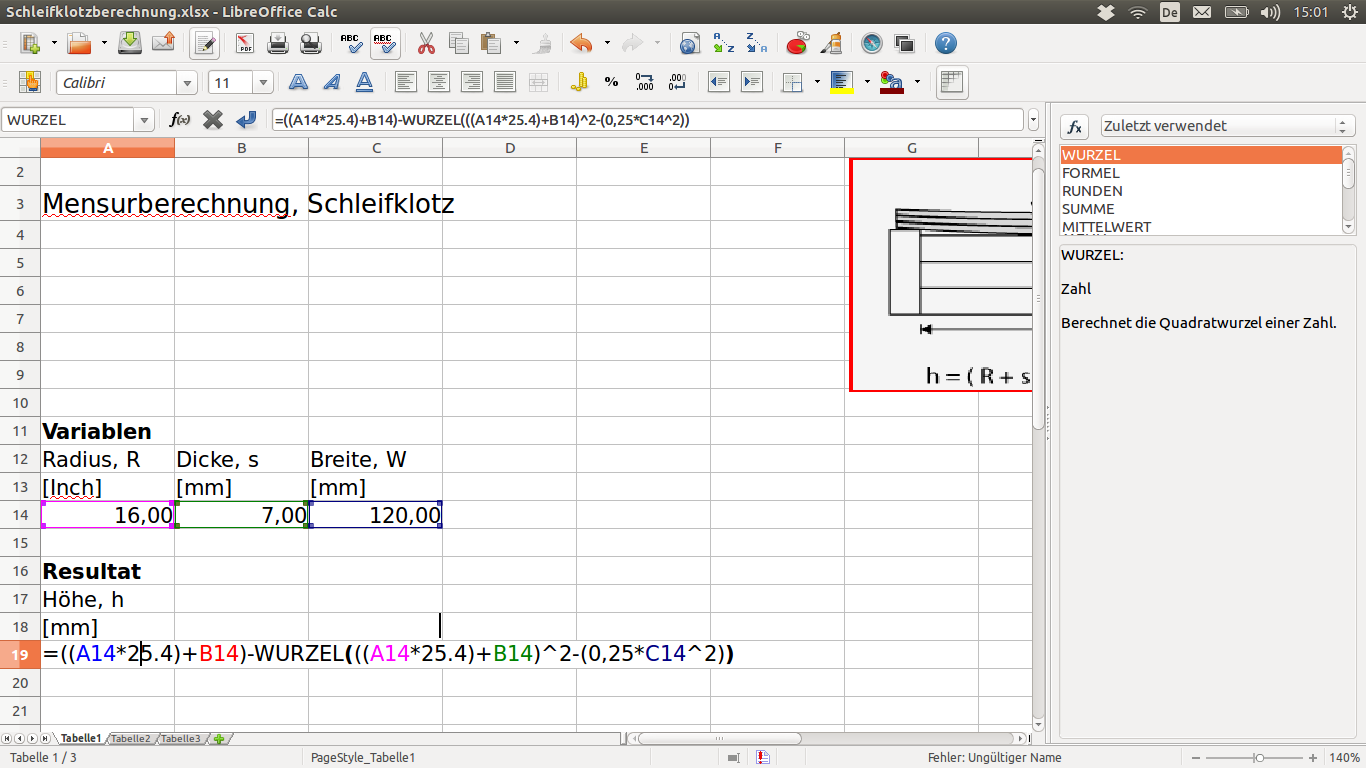Open LibreOffice Help

pyautogui.click(x=946, y=44)
